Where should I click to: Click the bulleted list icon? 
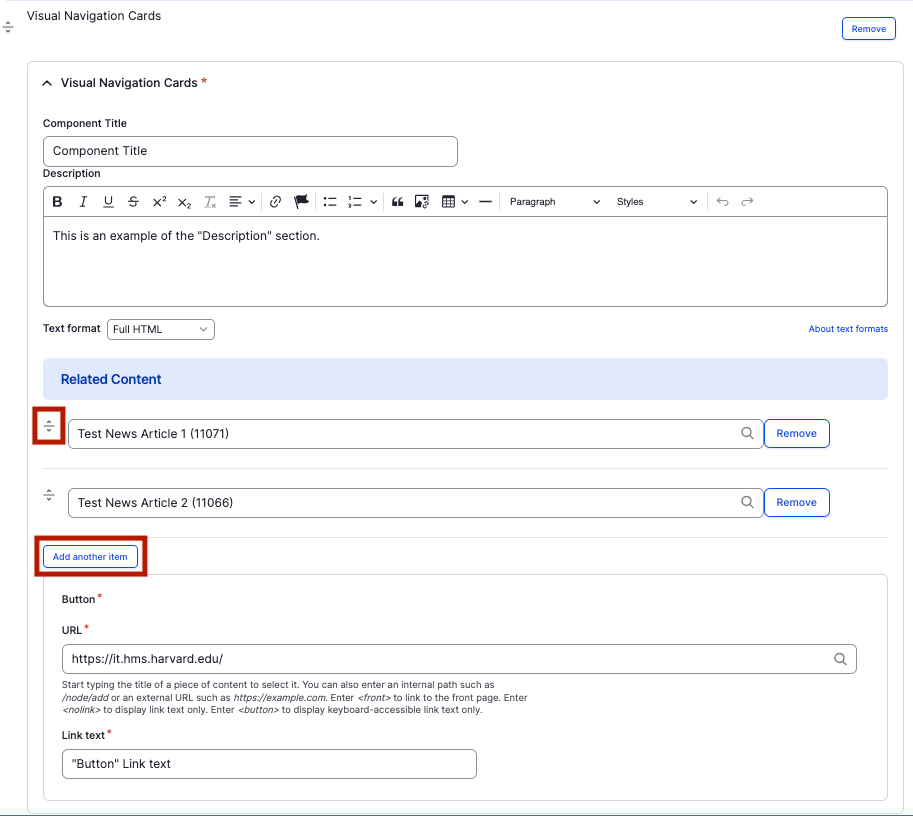330,202
